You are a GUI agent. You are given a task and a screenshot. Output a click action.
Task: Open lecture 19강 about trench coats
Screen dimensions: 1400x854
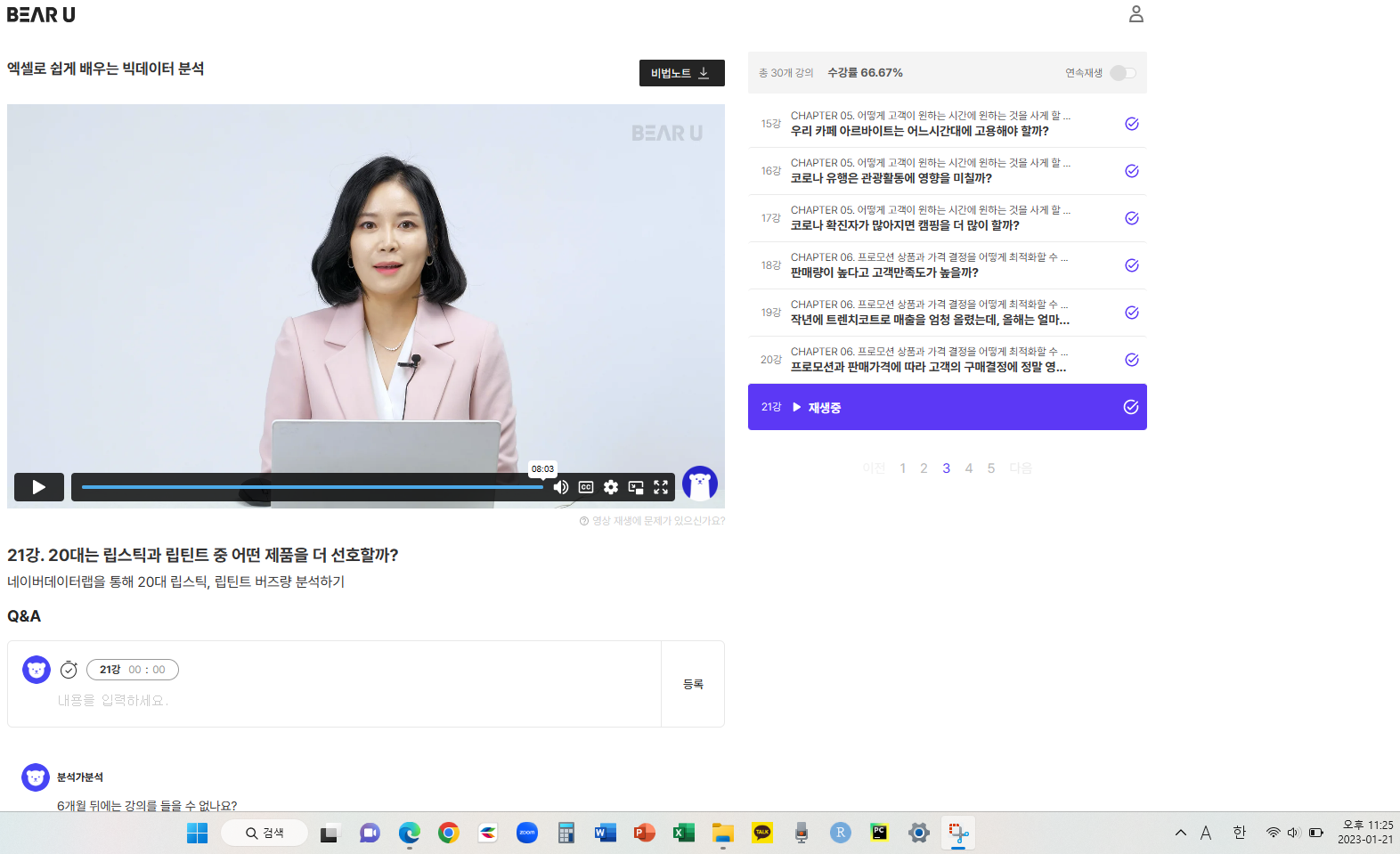947,313
